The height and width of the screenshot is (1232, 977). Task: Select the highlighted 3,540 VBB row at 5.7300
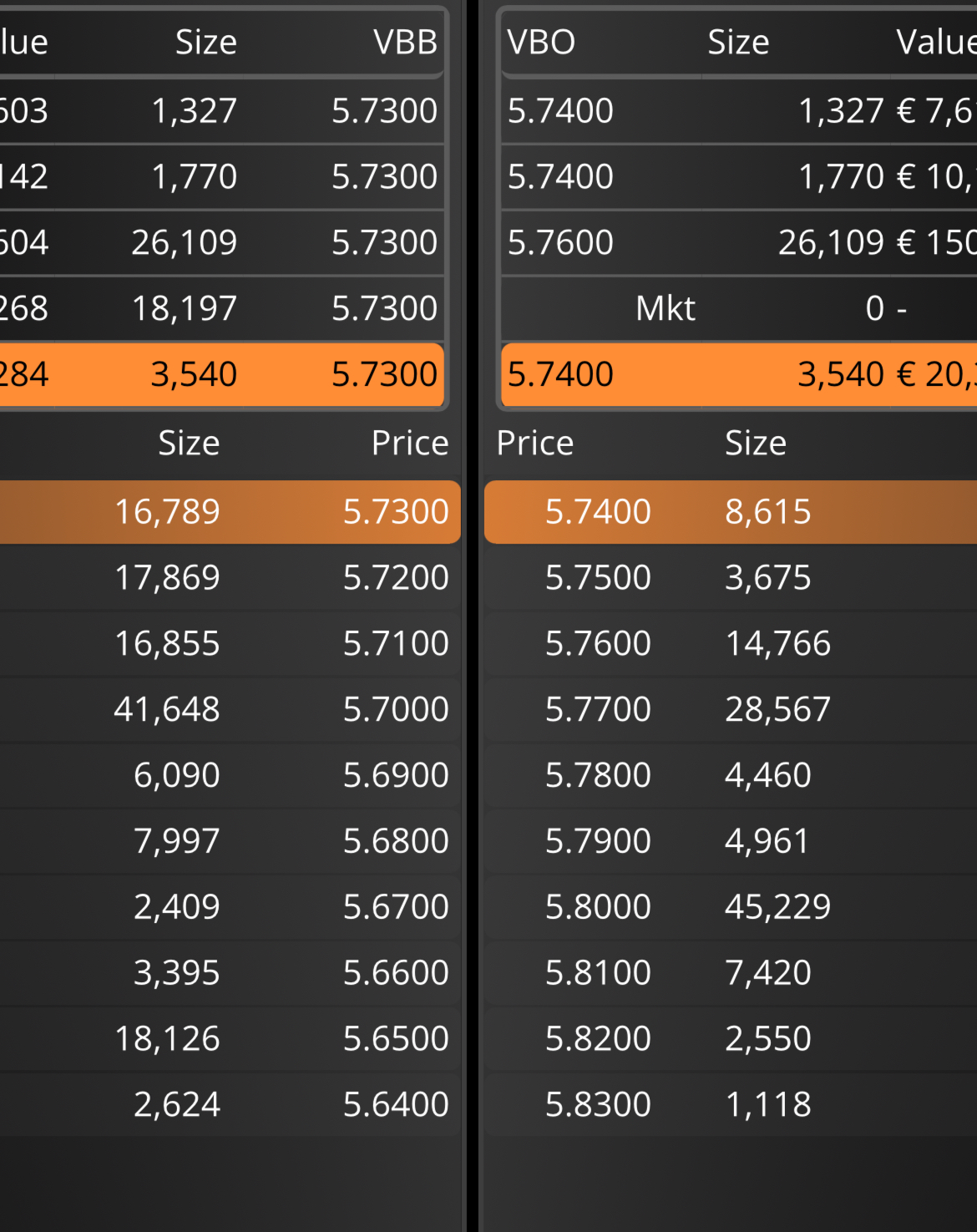[x=221, y=374]
